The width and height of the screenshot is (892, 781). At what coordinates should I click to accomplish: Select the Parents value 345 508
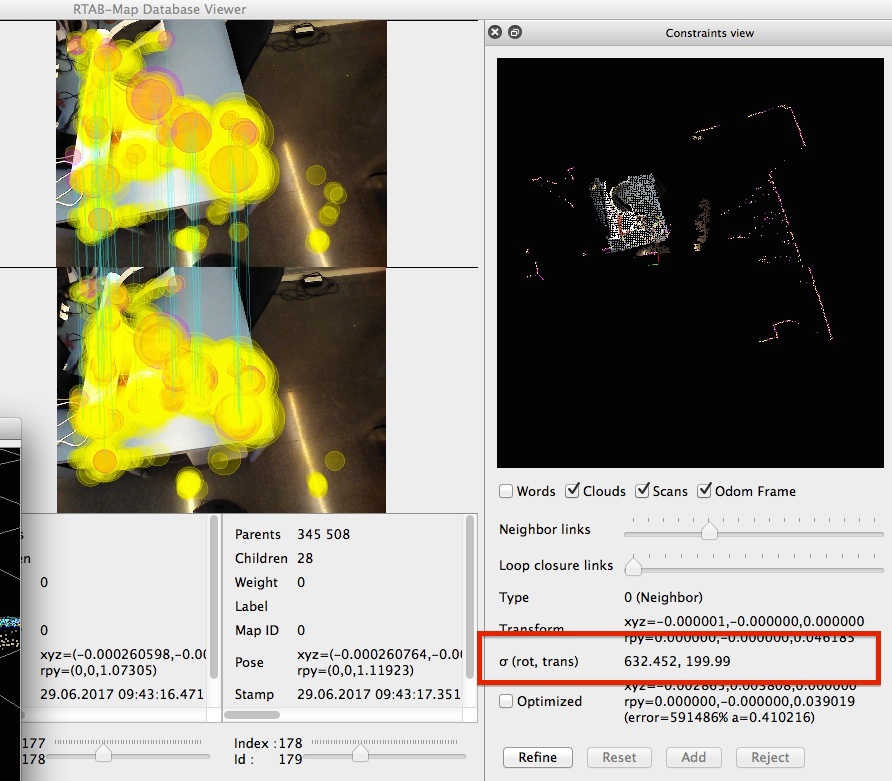[323, 534]
